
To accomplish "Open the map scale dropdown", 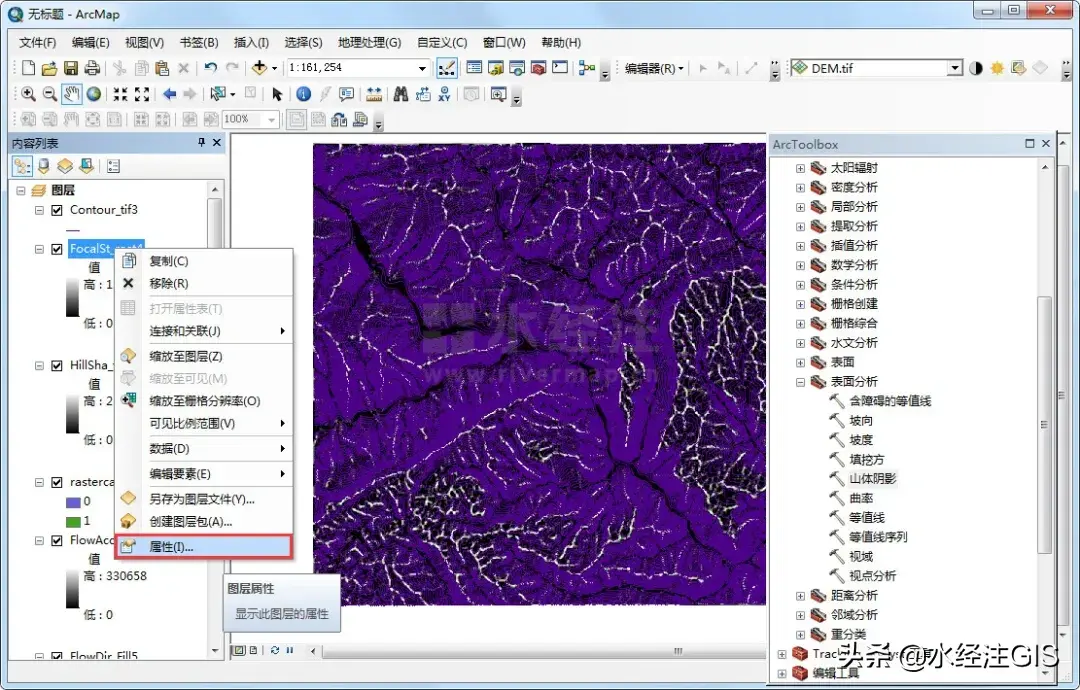I will click(424, 68).
